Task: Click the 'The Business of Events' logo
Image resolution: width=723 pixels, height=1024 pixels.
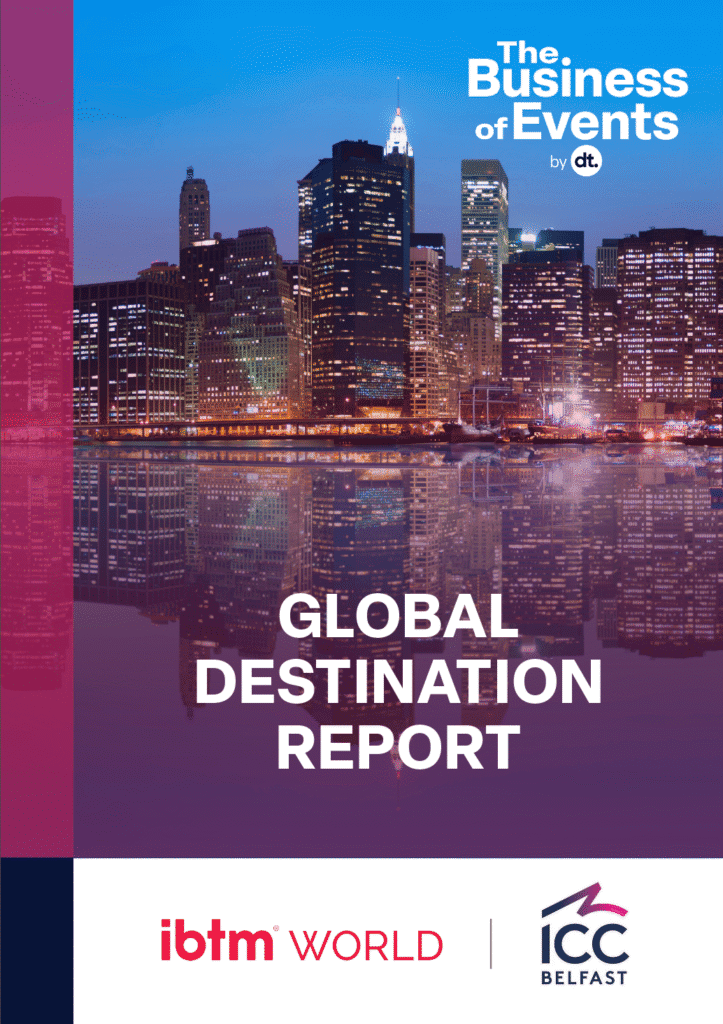Action: [x=577, y=108]
